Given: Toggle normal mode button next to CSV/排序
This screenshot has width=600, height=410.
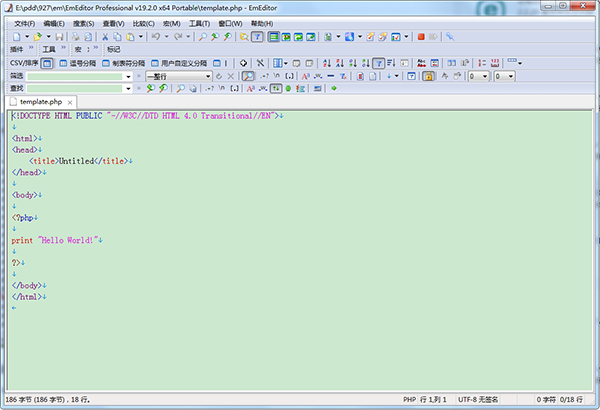Looking at the screenshot, I should click(47, 63).
